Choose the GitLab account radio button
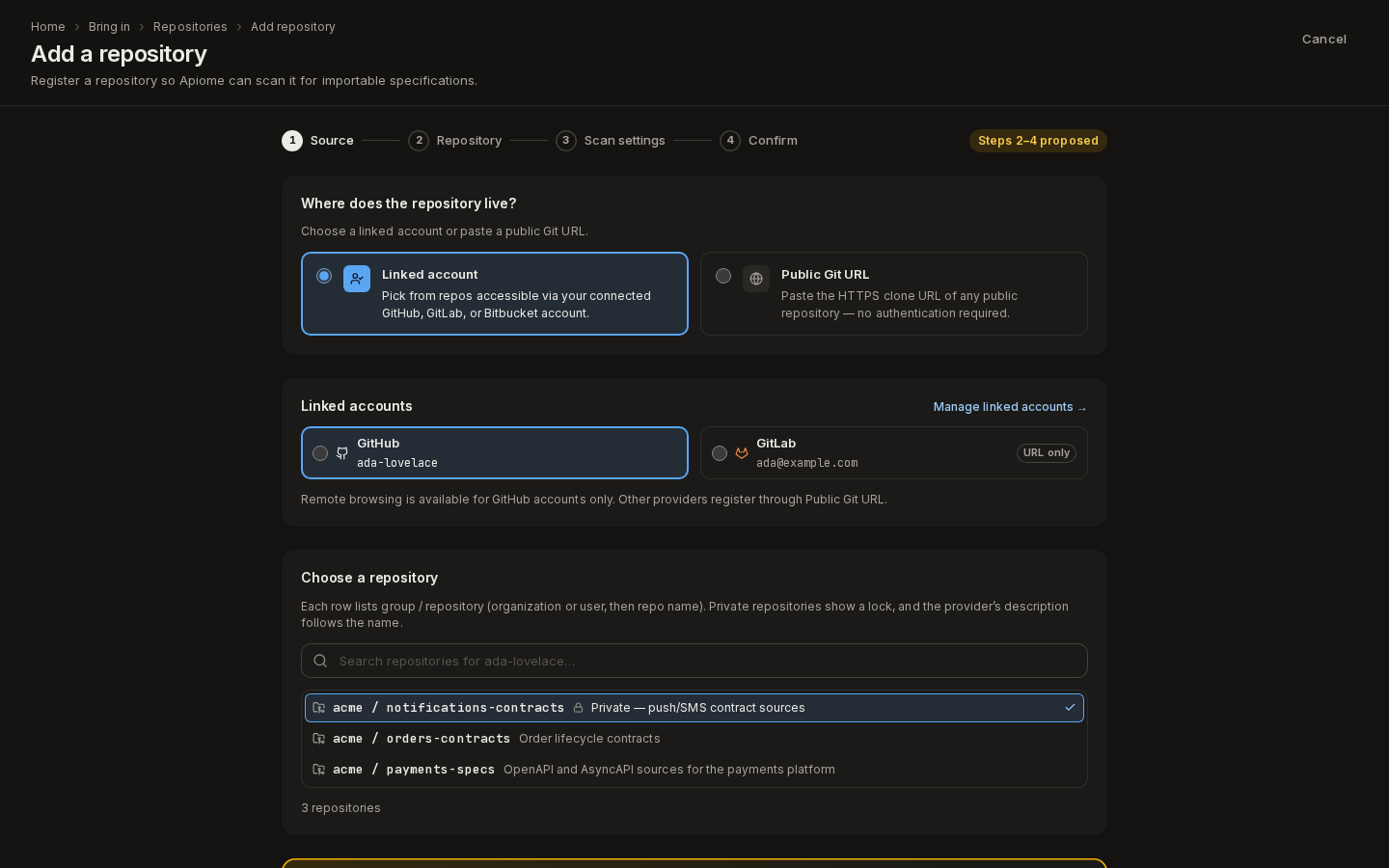The image size is (1389, 868). (720, 453)
